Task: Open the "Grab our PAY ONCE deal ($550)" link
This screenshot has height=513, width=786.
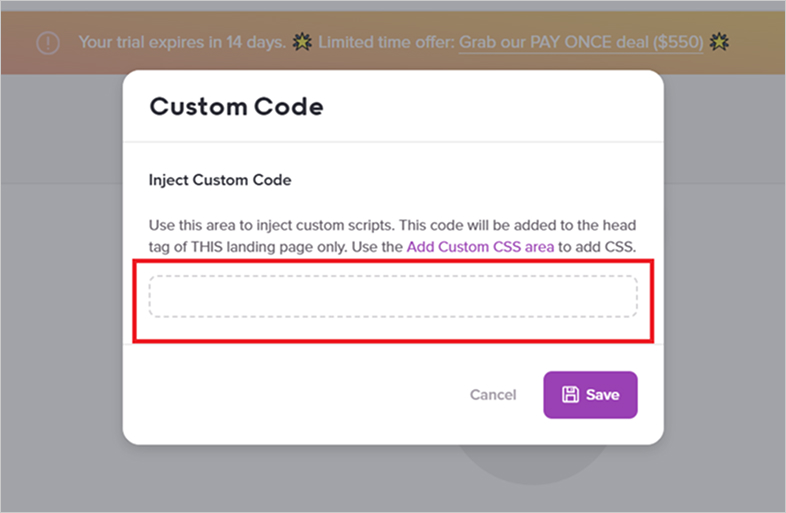Action: coord(580,43)
